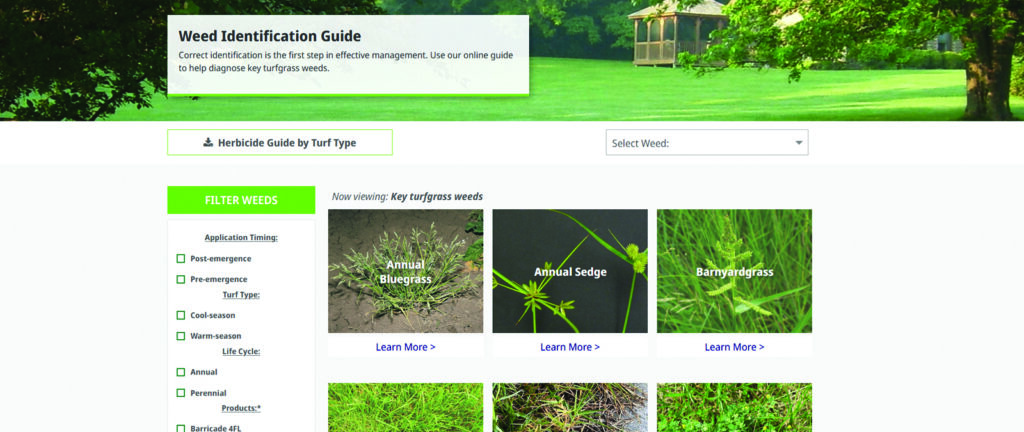Click Learn More under Annual Sedge

pos(570,347)
